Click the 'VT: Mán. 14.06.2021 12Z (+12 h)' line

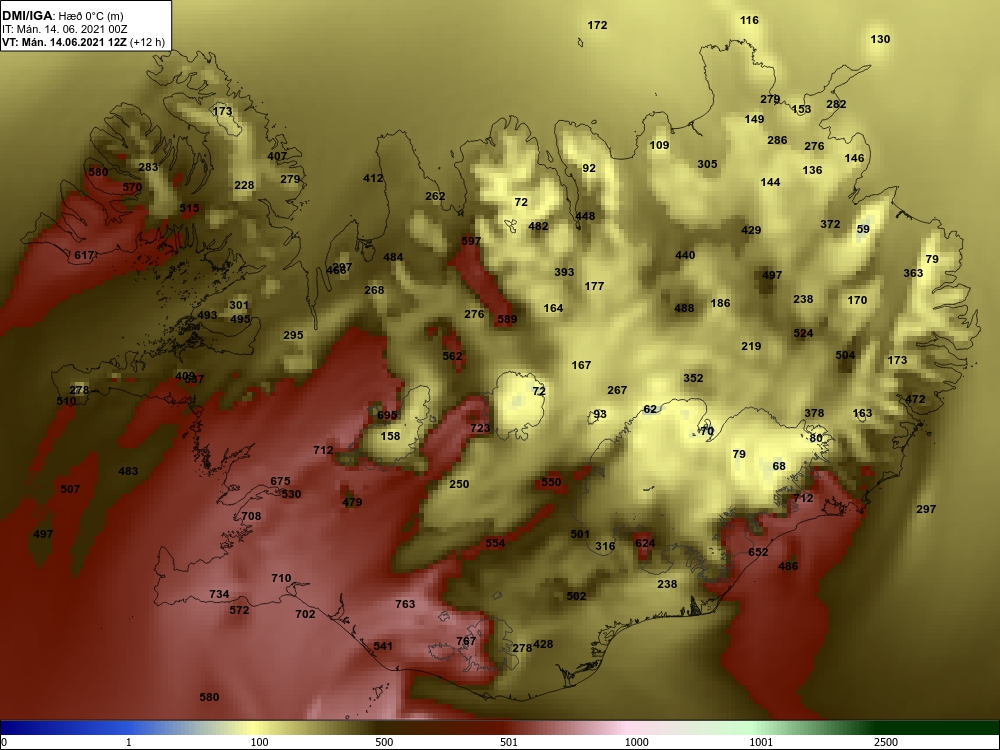tap(83, 43)
